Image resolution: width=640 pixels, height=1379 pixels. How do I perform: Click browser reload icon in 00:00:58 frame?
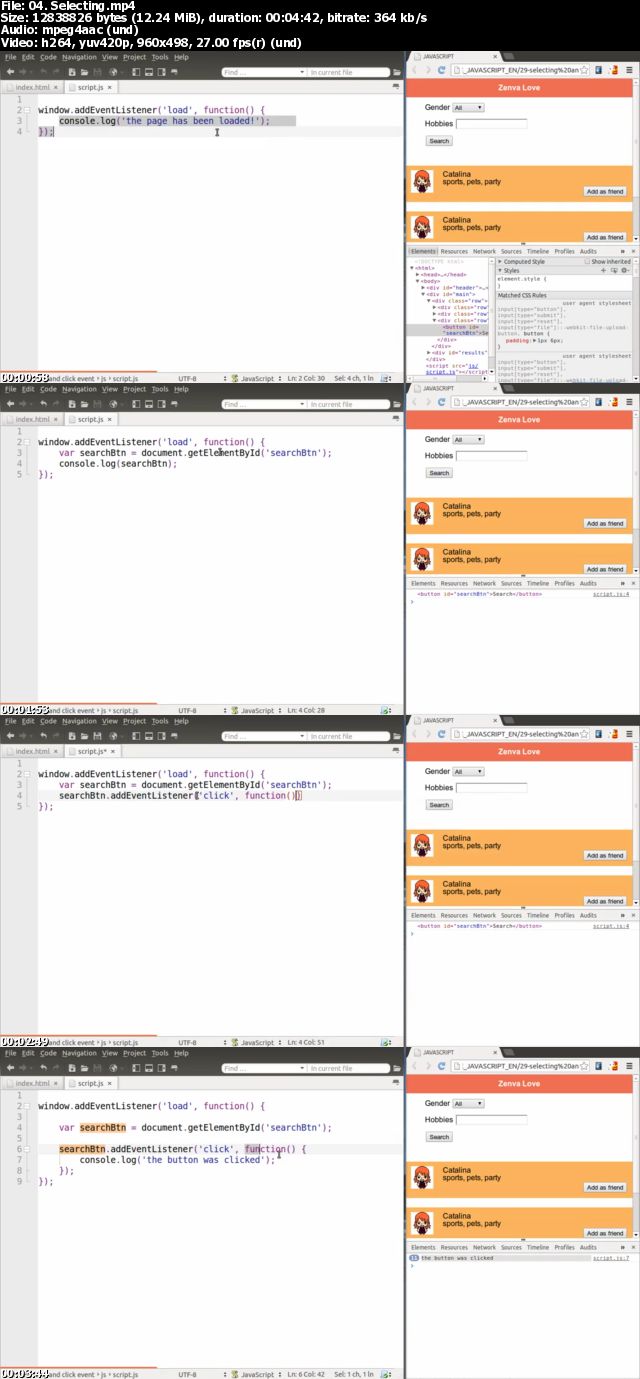pyautogui.click(x=442, y=72)
